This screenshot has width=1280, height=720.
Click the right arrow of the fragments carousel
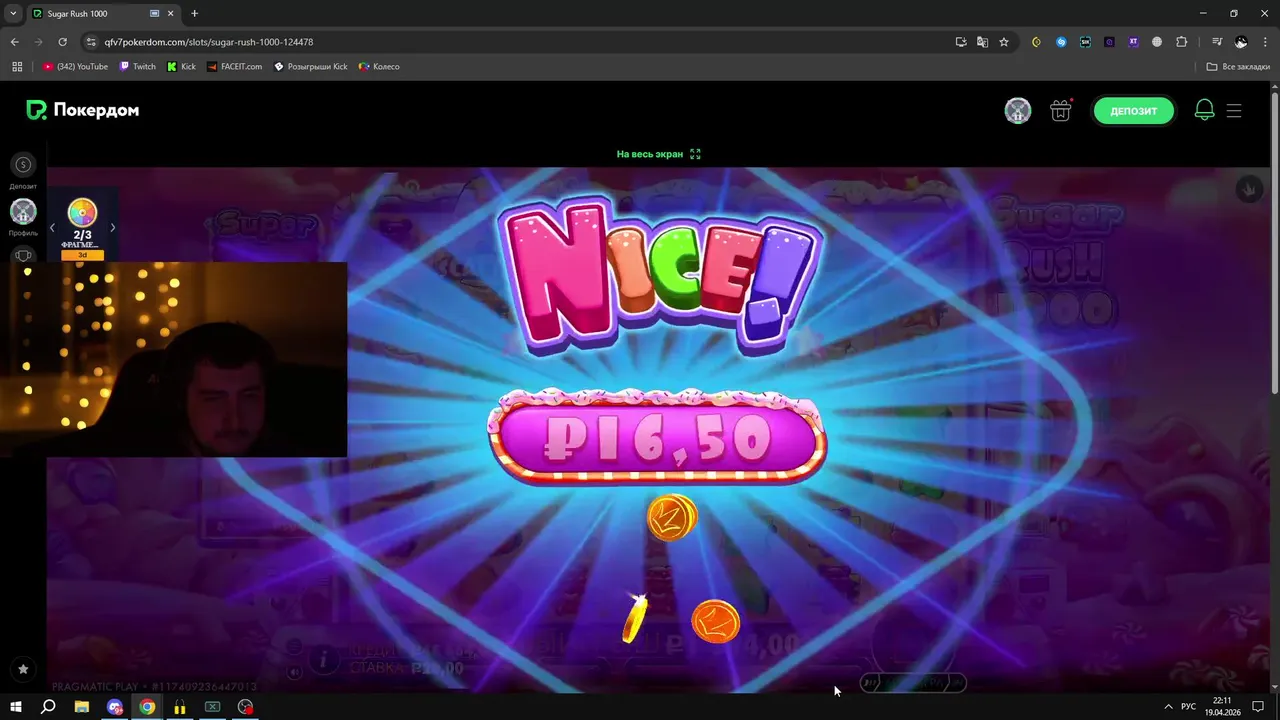(112, 227)
